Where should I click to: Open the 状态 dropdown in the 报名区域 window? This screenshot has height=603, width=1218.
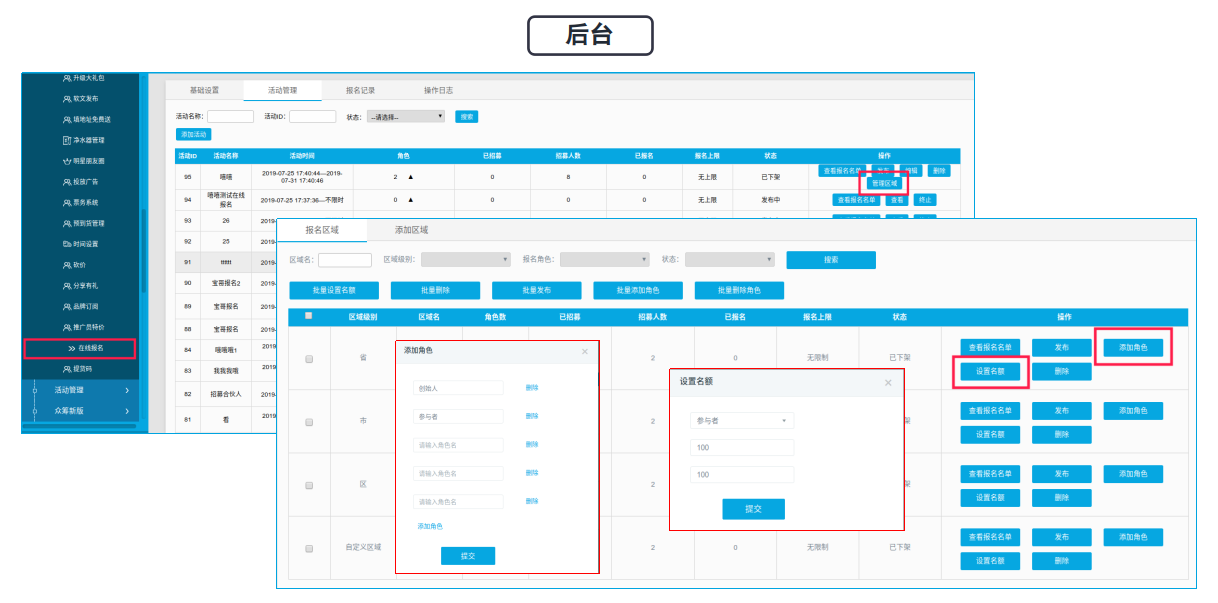[x=730, y=259]
